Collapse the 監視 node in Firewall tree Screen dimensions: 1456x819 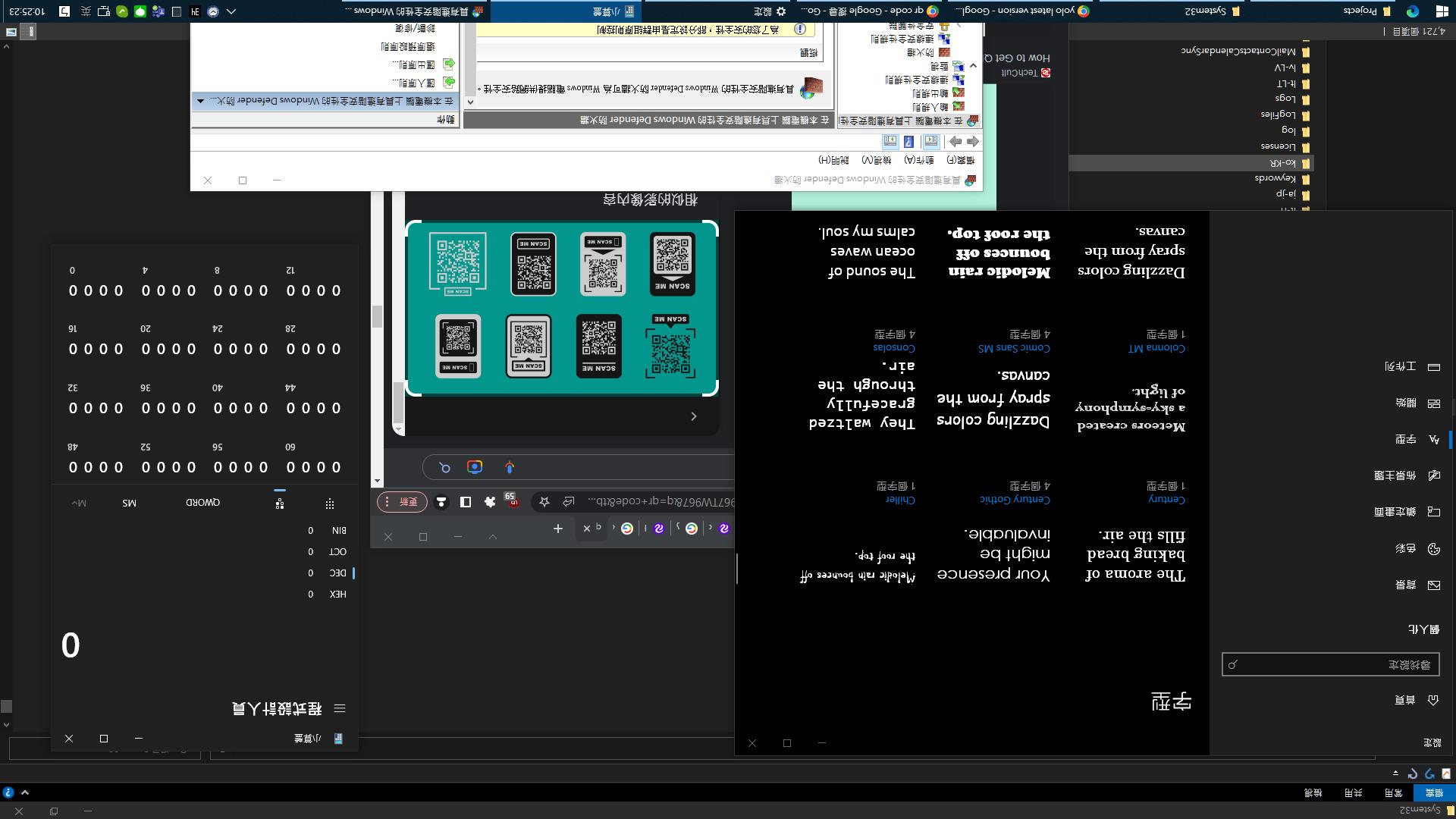(x=974, y=66)
